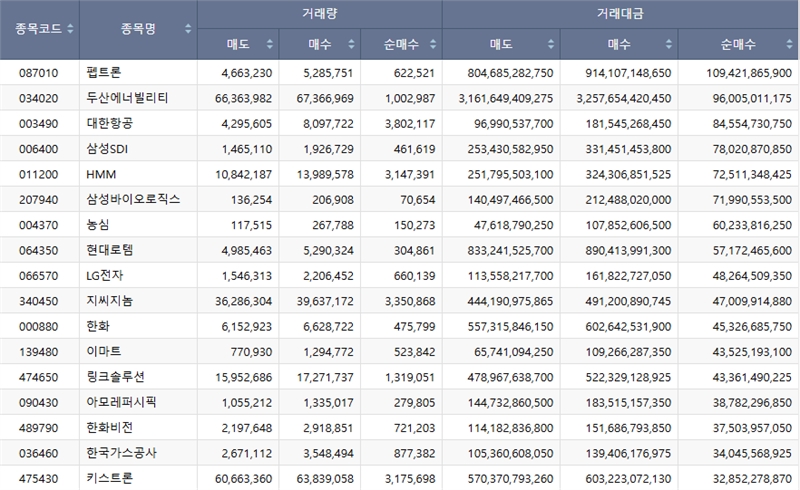Click stock code 474650

(39, 377)
